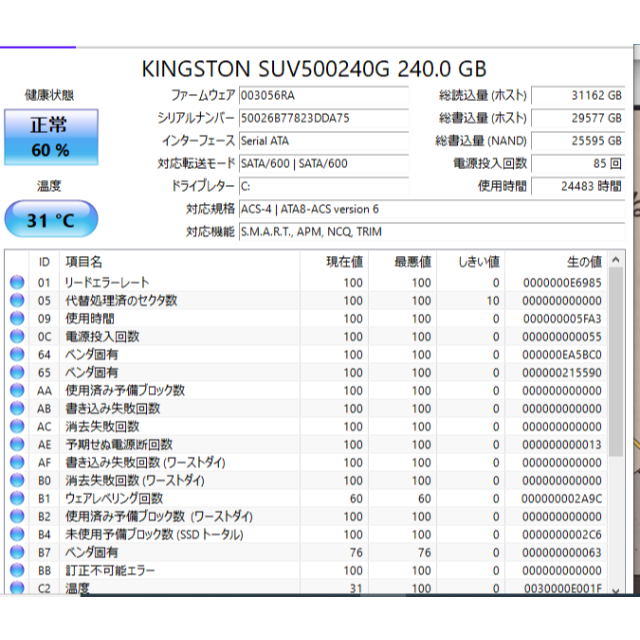Click the serial number field 50026B77823DDA75
The height and width of the screenshot is (640, 640).
(324, 118)
